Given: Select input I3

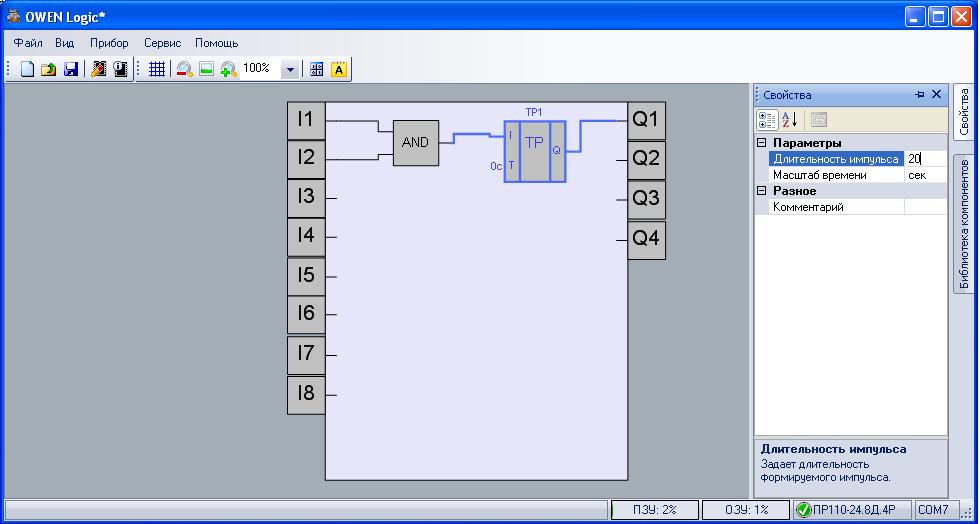Looking at the screenshot, I should 306,198.
